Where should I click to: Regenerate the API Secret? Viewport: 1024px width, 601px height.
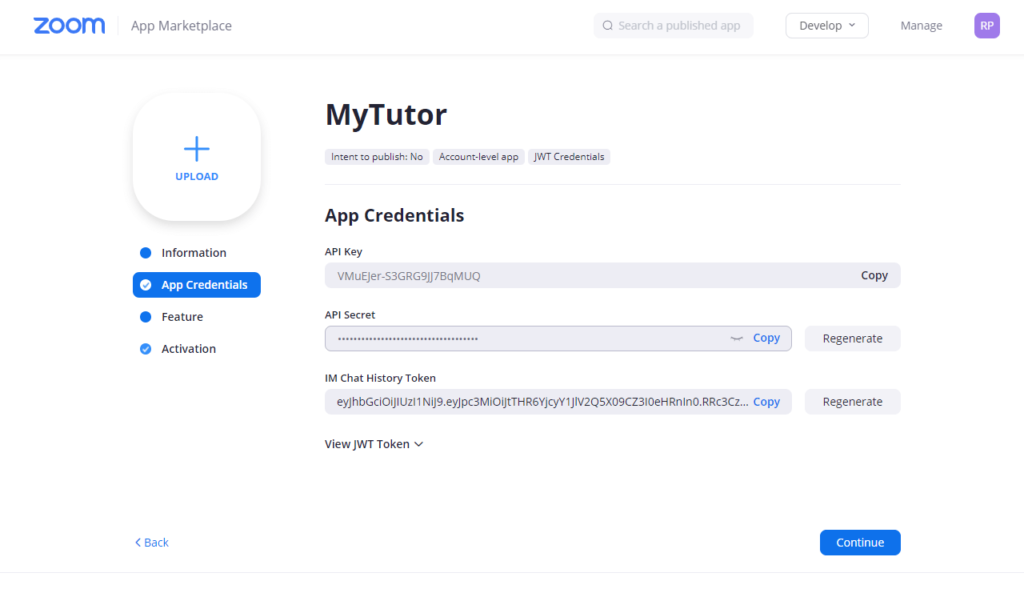852,338
